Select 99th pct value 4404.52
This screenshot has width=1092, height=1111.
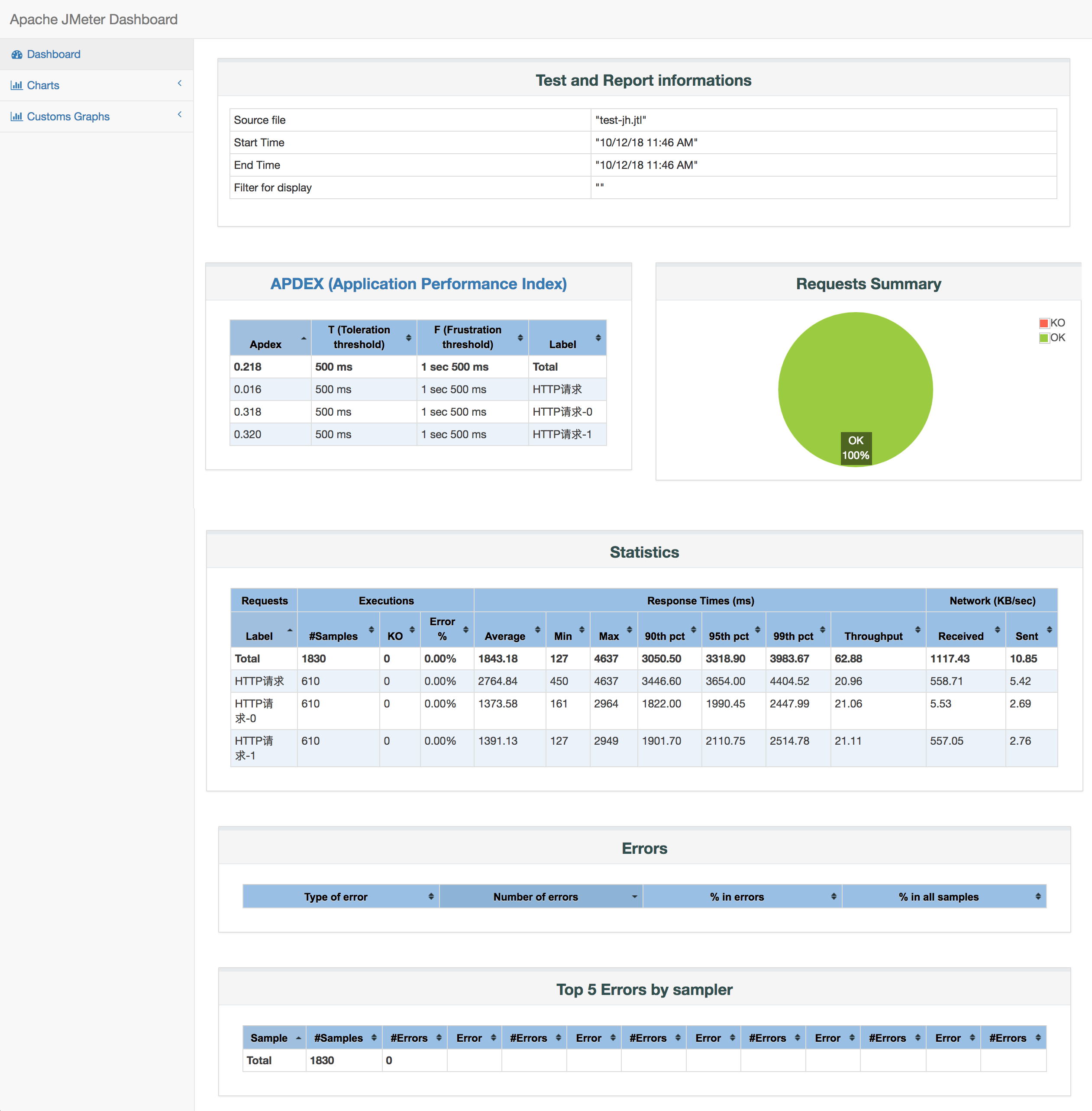[789, 681]
